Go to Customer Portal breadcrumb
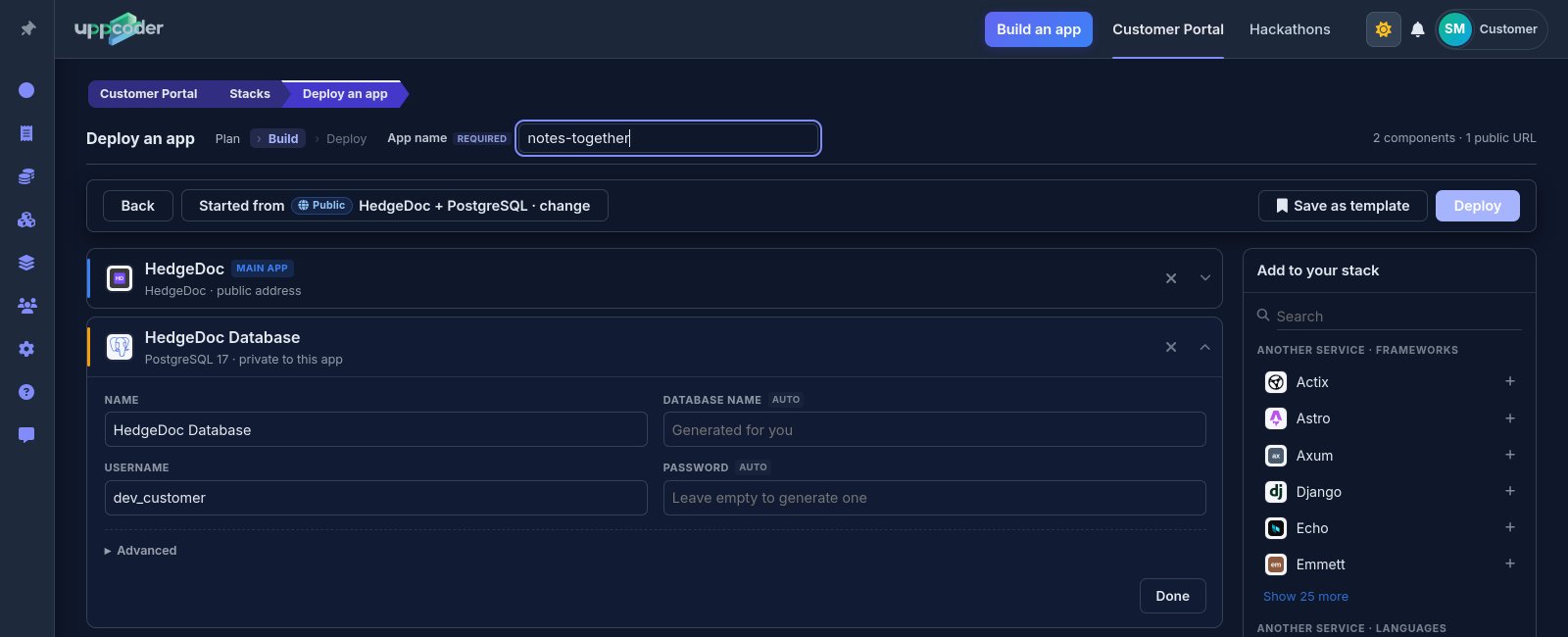 (148, 94)
